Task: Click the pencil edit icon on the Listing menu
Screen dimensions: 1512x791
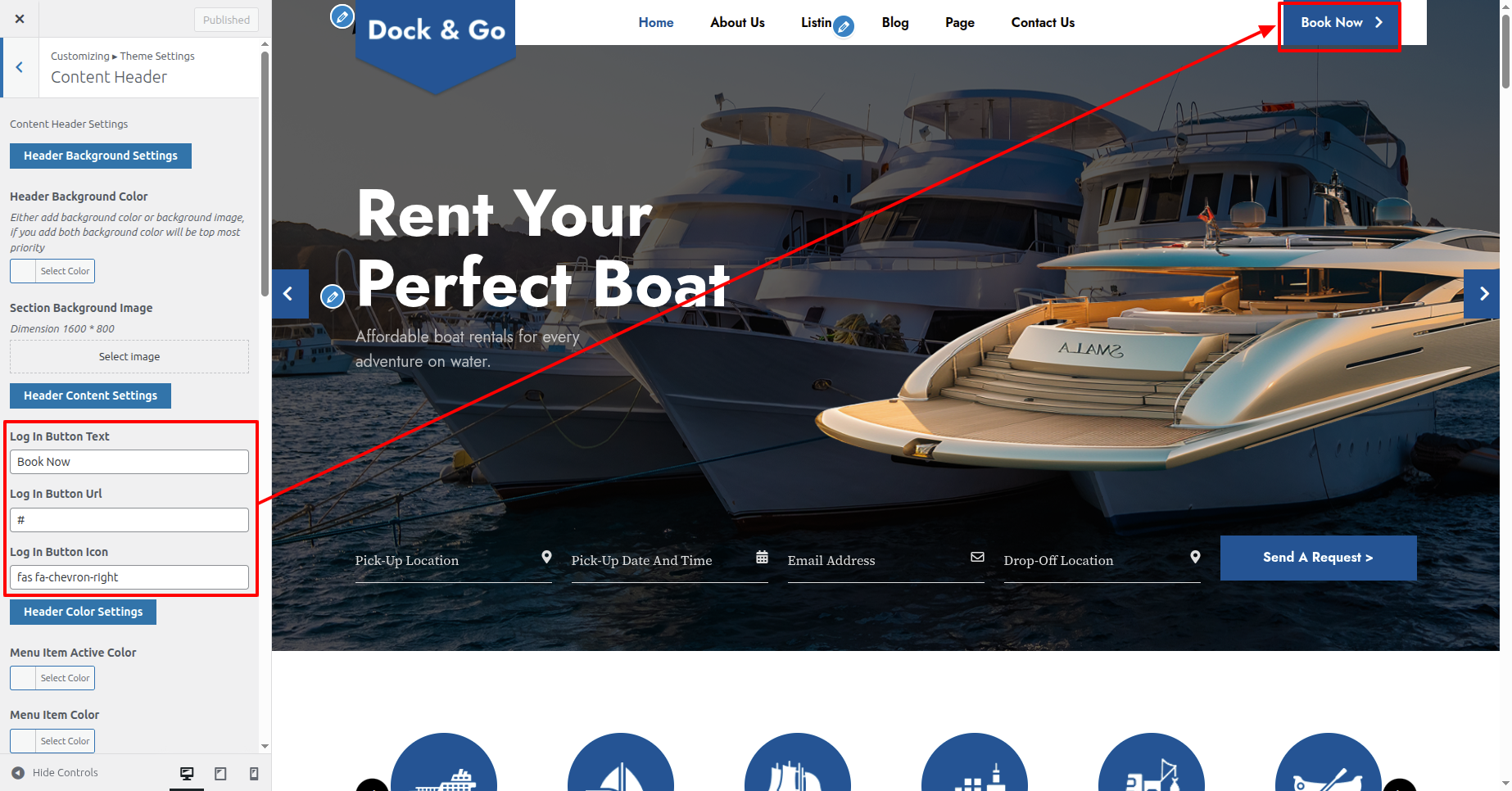Action: tap(844, 27)
